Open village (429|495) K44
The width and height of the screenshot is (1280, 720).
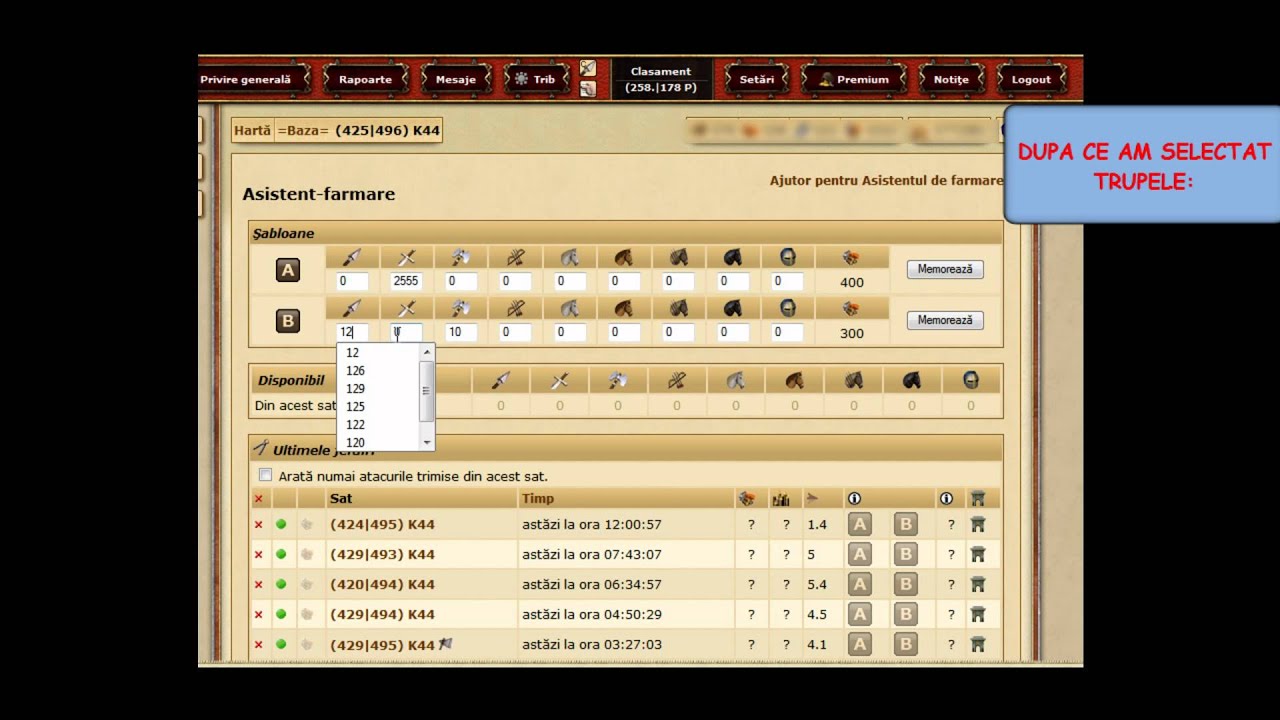click(382, 645)
